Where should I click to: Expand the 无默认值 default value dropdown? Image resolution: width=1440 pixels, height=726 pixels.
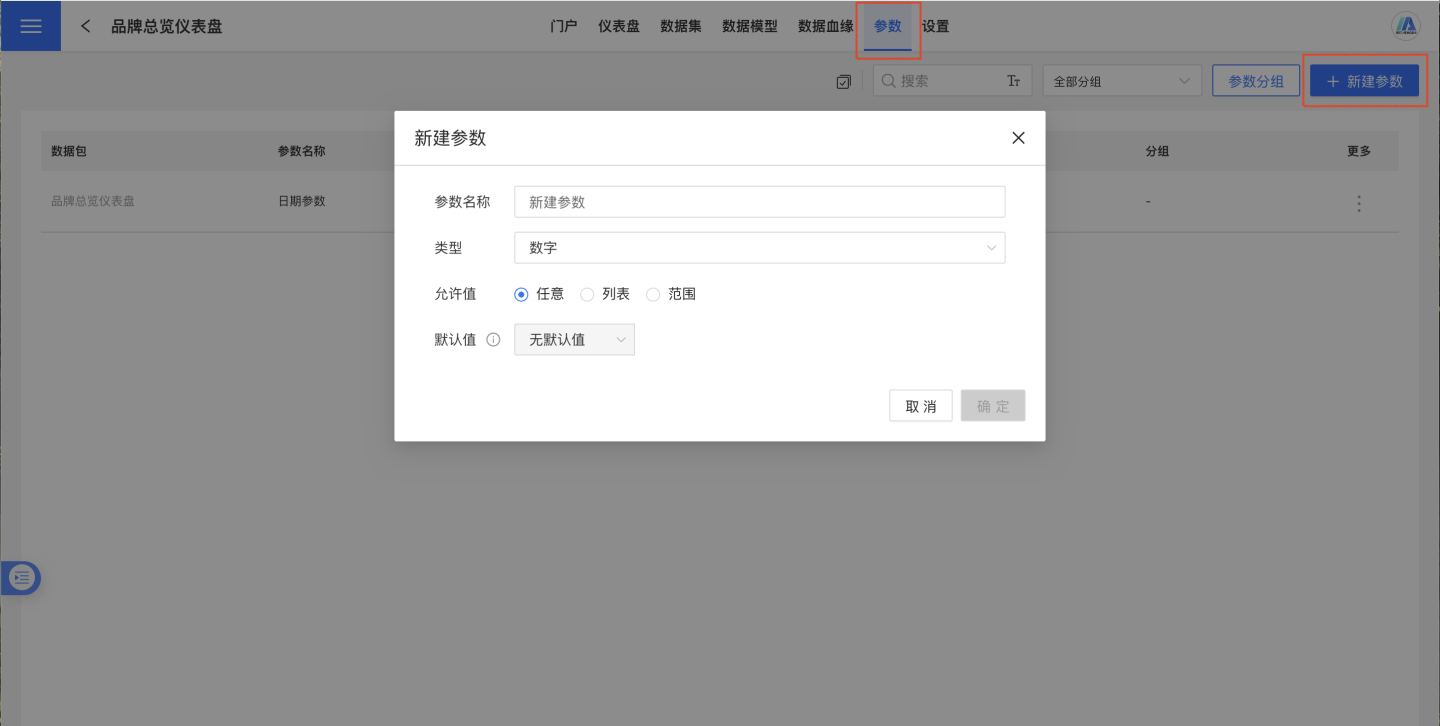pos(574,340)
